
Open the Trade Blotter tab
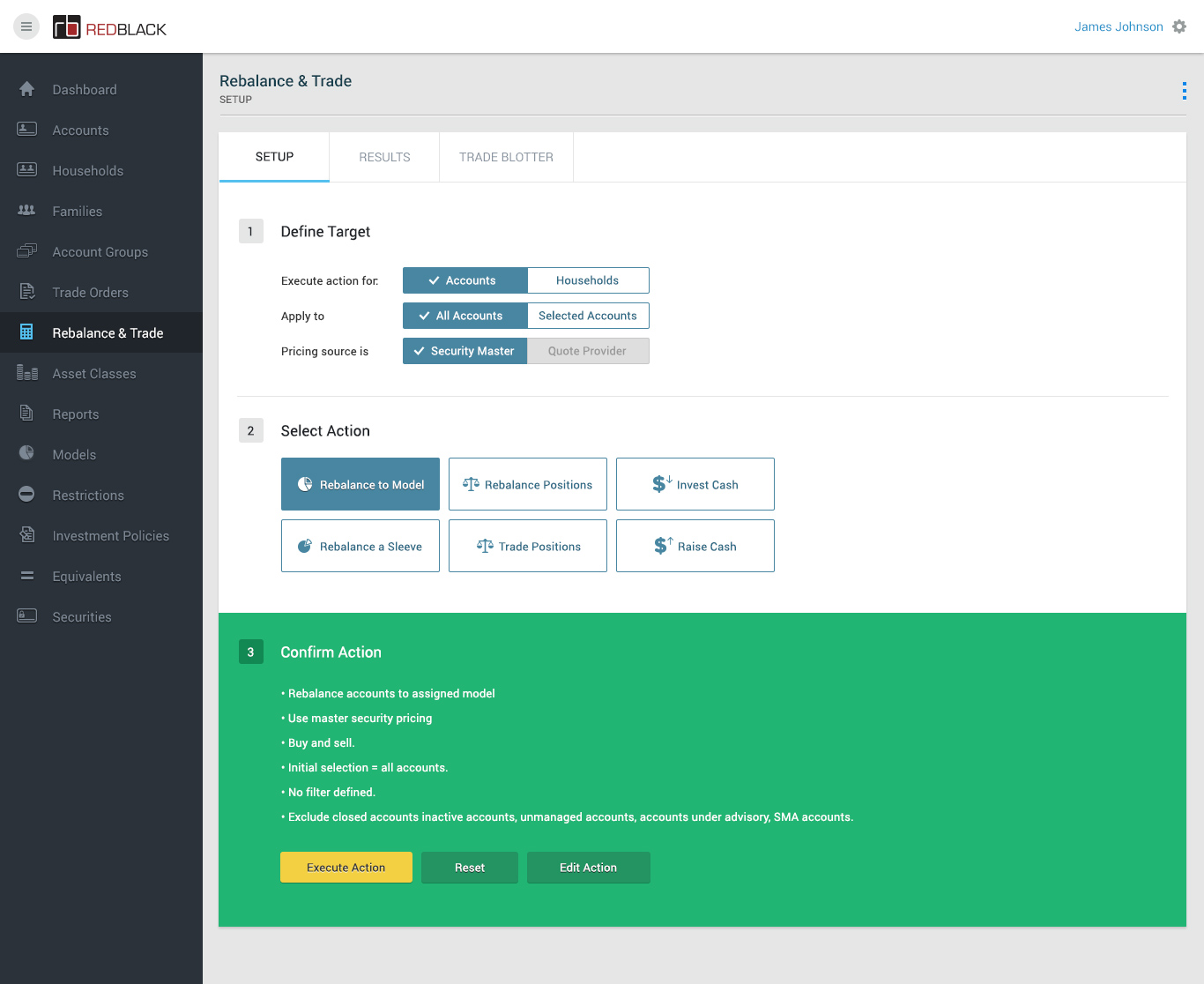[x=506, y=157]
